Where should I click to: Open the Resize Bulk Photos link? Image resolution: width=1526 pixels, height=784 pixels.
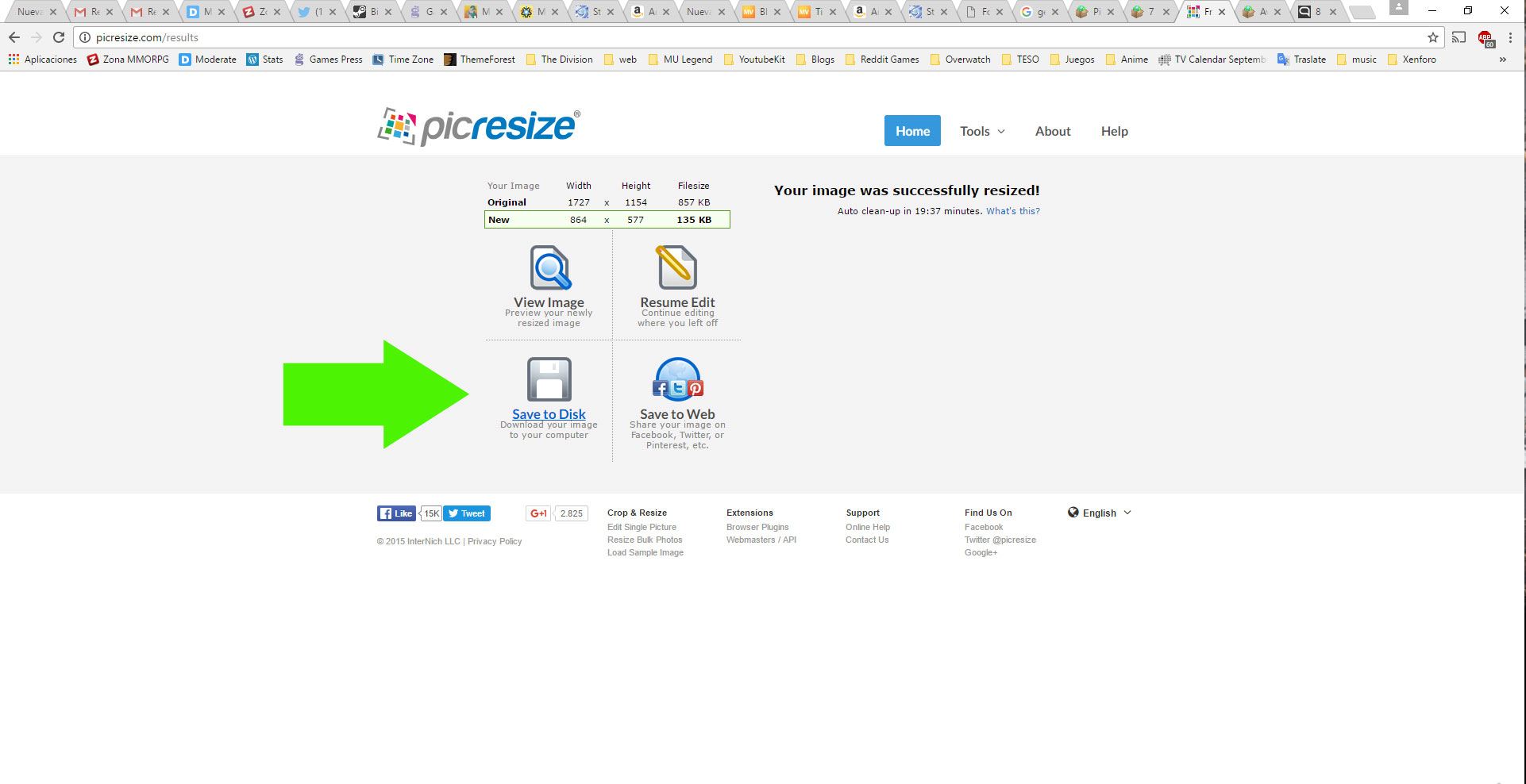(645, 540)
